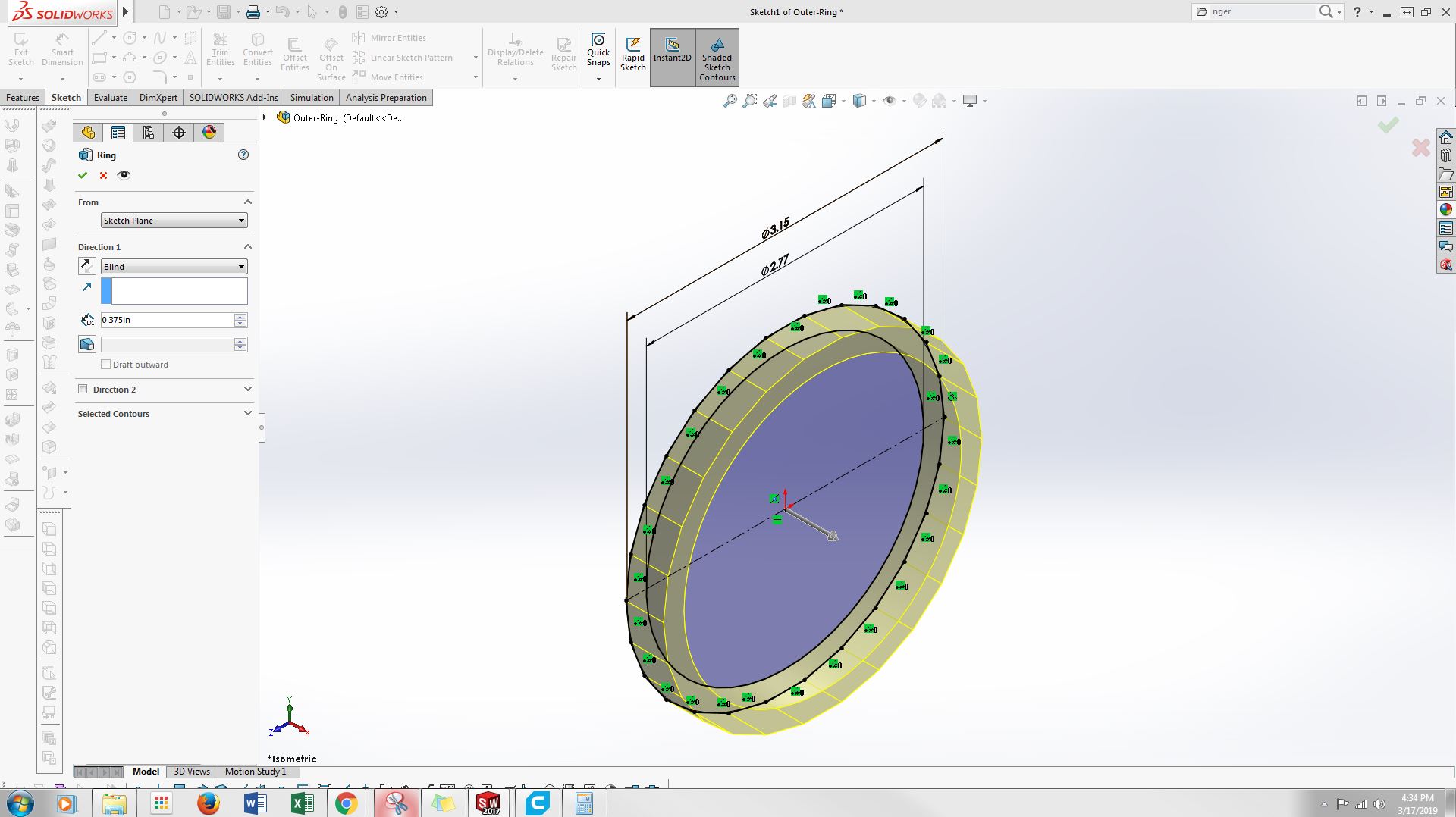
Task: Open Word from the taskbar
Action: 255,803
